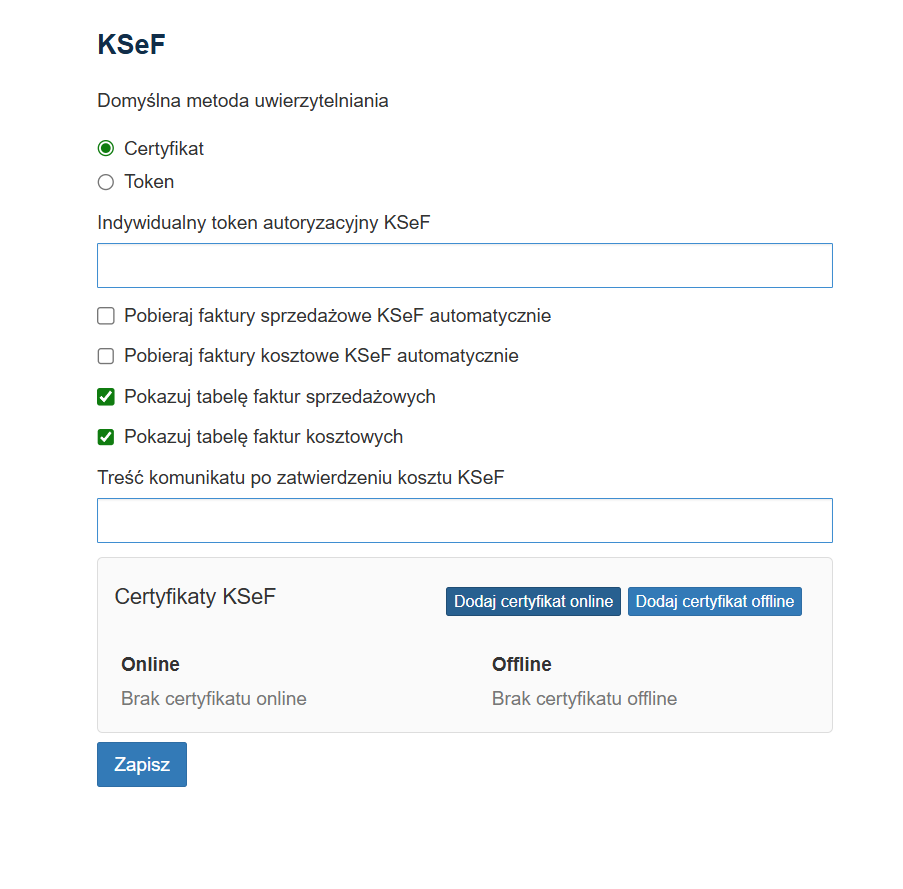The height and width of the screenshot is (889, 903).
Task: Enable automatic download of KSeF sales invoices
Action: tap(106, 316)
